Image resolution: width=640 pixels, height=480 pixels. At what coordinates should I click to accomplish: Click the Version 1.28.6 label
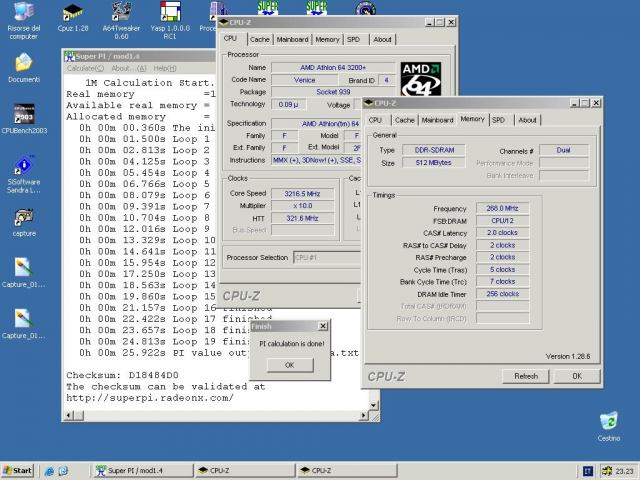pos(568,356)
